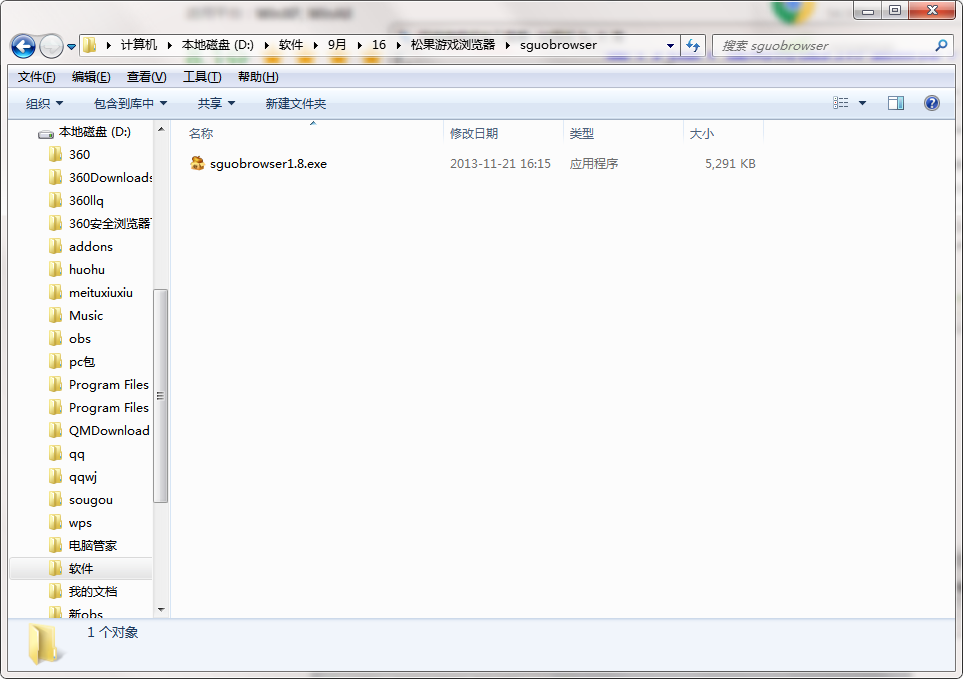Open the QMDownload folder in the tree

pyautogui.click(x=109, y=431)
